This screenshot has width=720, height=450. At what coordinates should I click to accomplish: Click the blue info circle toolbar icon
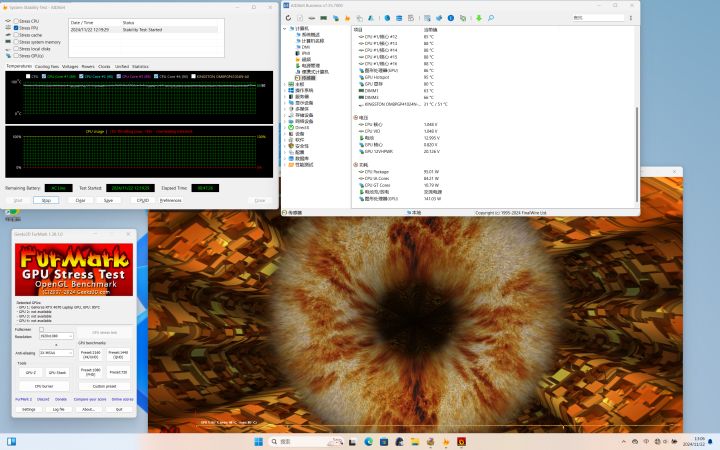[451, 18]
